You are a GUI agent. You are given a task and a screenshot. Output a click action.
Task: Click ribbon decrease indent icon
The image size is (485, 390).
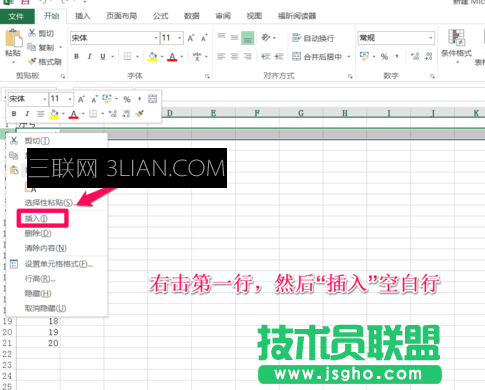[266, 56]
